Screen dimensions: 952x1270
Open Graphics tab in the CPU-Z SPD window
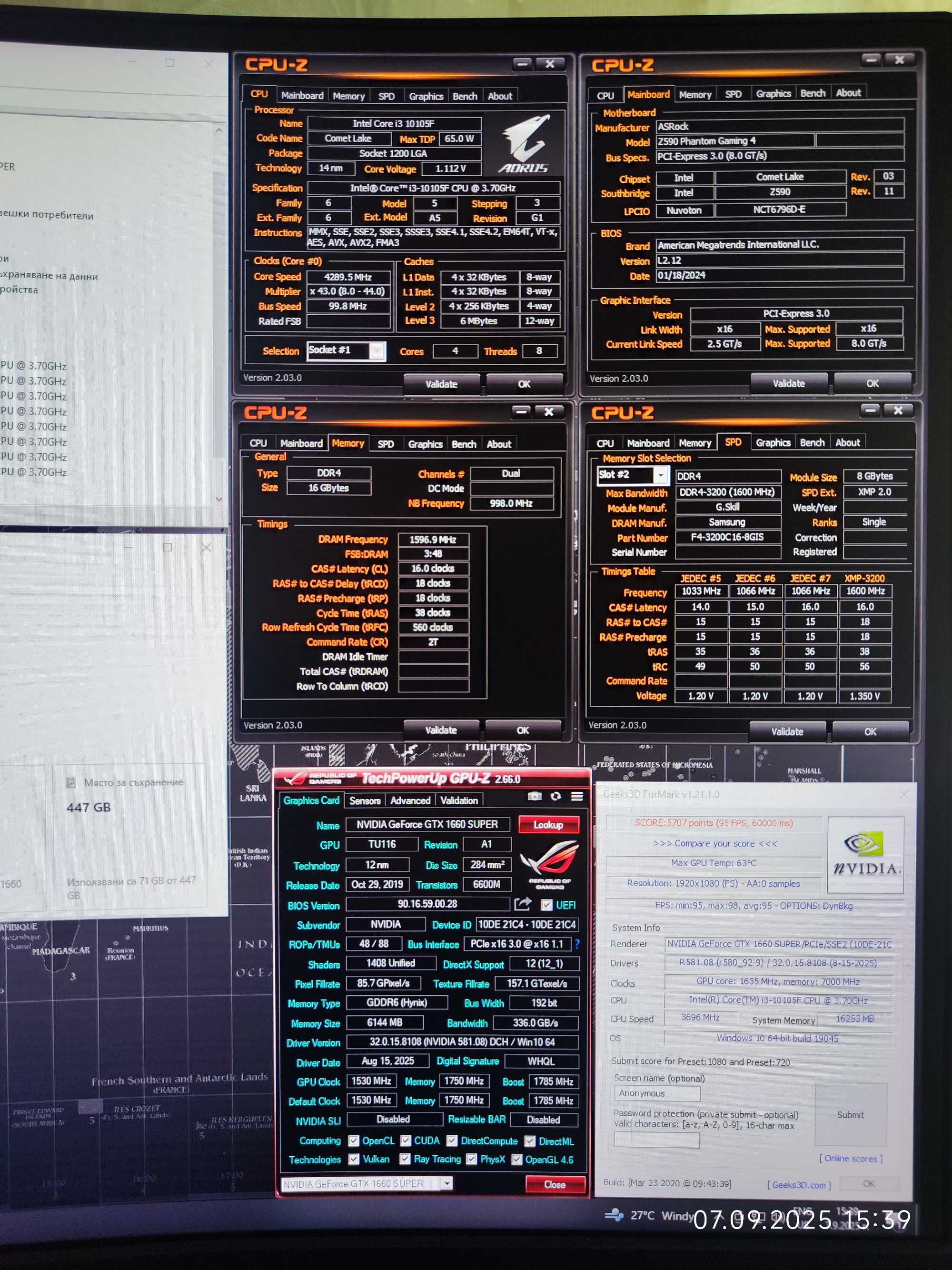[x=773, y=442]
